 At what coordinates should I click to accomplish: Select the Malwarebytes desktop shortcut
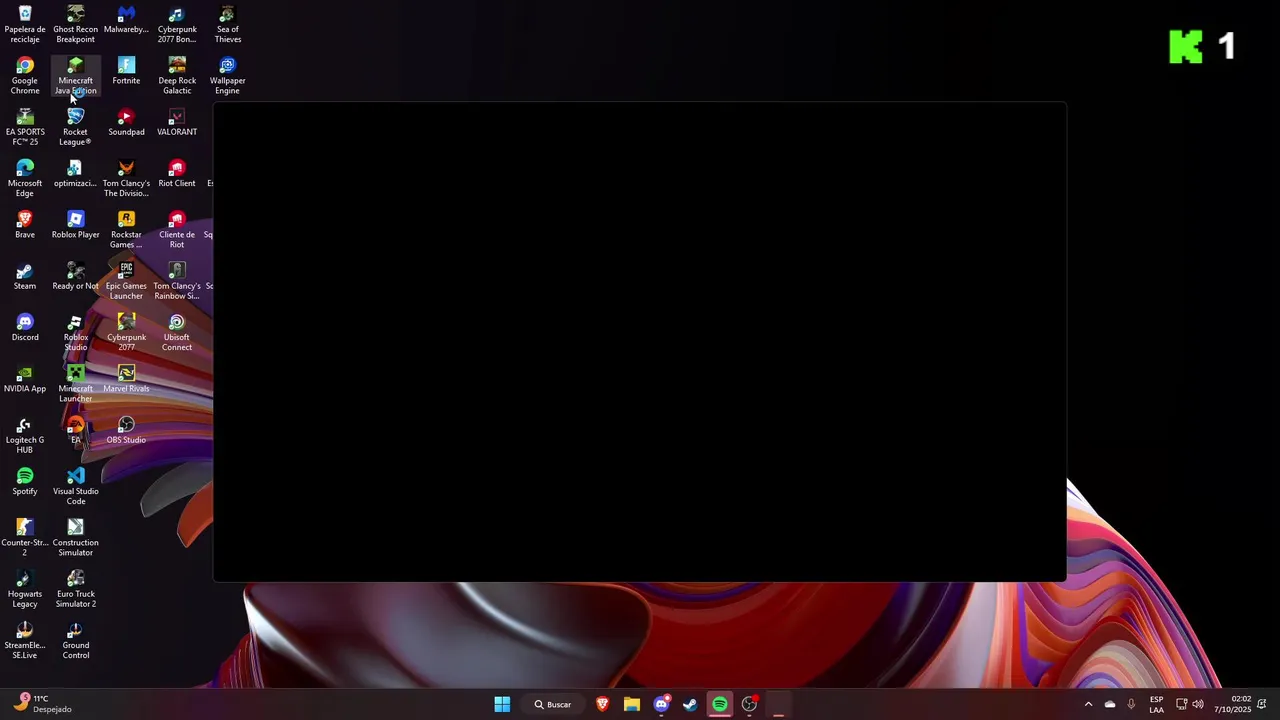pos(126,20)
